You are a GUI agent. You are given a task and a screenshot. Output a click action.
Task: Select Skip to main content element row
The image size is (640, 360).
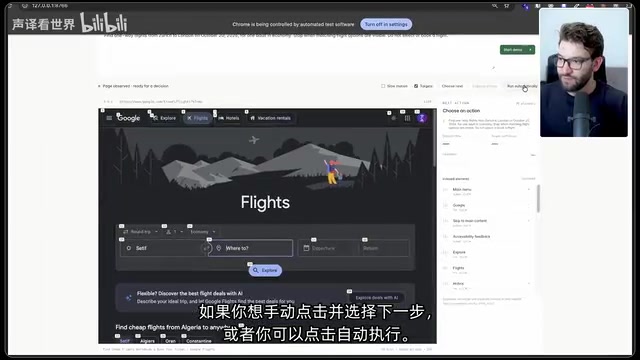tap(487, 223)
